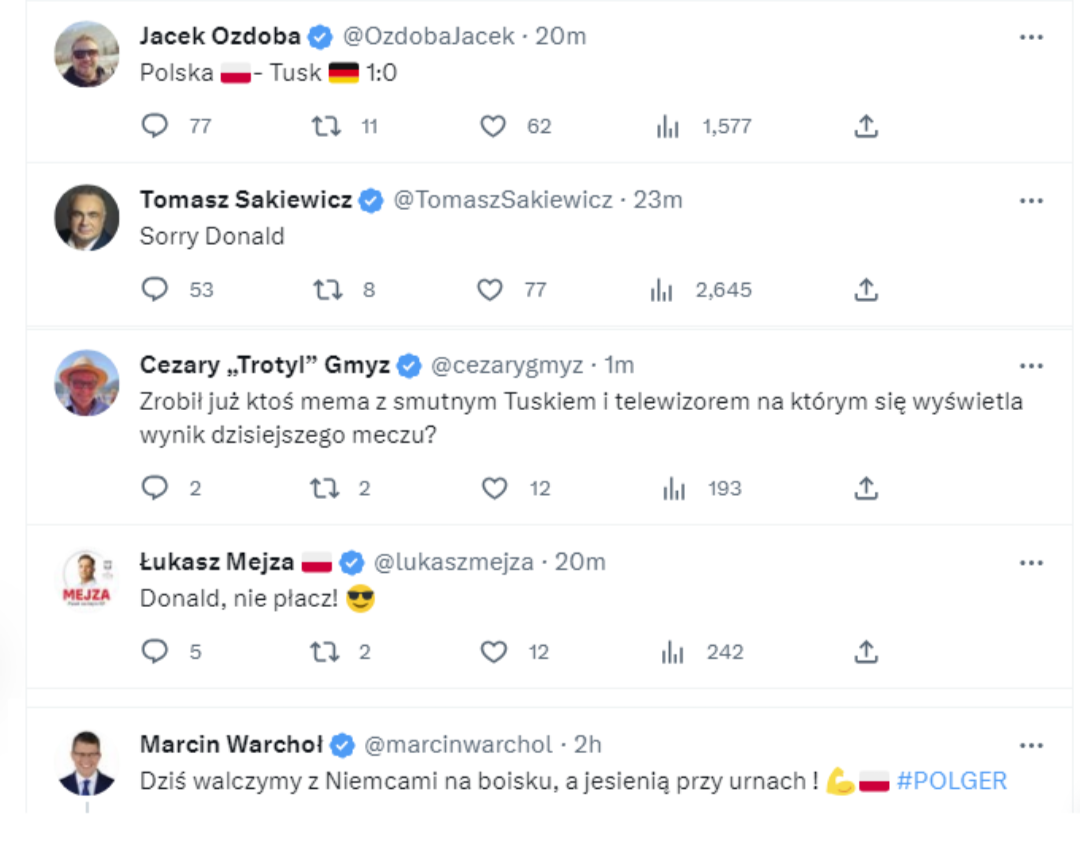Open Łukasz Mejza's avatar
1080x853 pixels.
86,578
